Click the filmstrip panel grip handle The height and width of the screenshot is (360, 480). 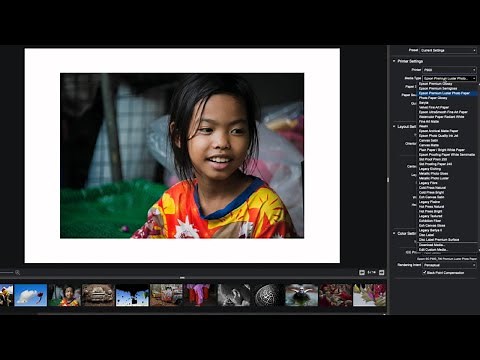(182, 277)
